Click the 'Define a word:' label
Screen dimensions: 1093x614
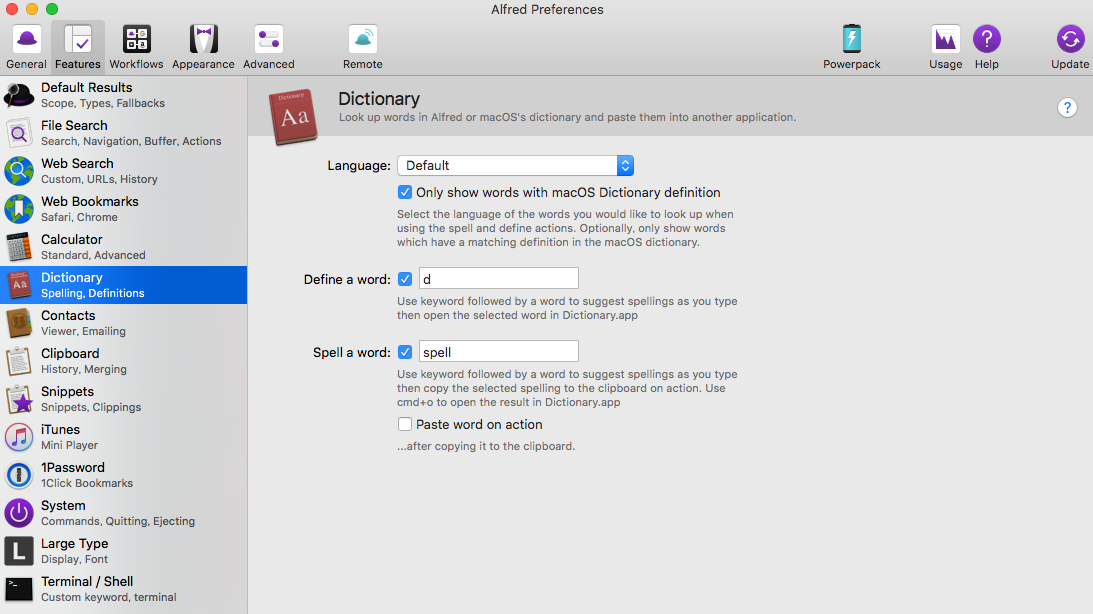[x=347, y=279]
